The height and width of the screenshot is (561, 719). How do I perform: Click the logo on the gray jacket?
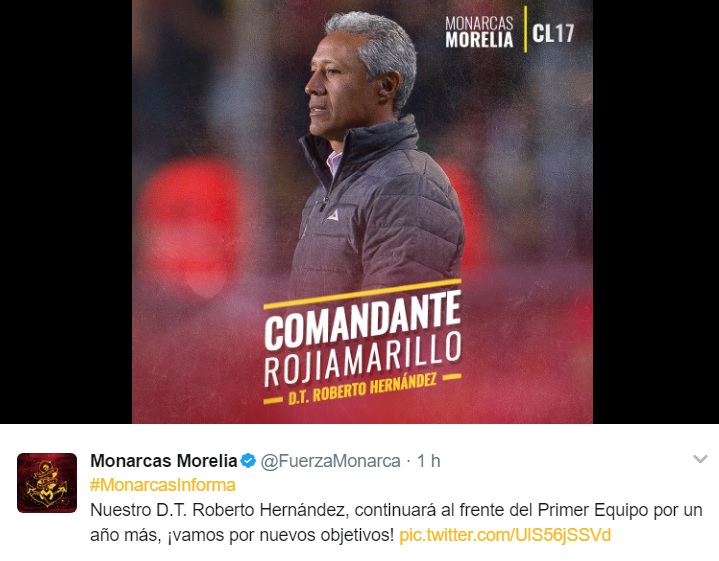(333, 215)
